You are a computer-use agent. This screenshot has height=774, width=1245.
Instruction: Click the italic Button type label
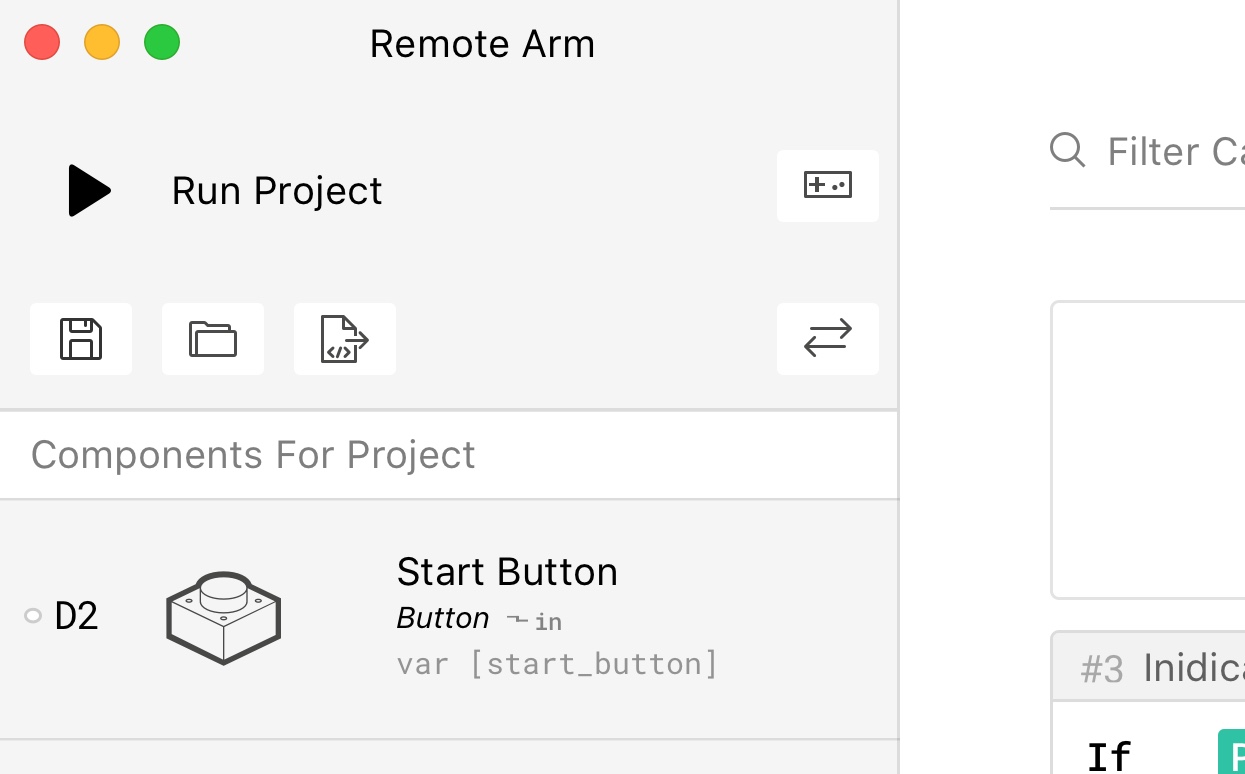(x=443, y=618)
